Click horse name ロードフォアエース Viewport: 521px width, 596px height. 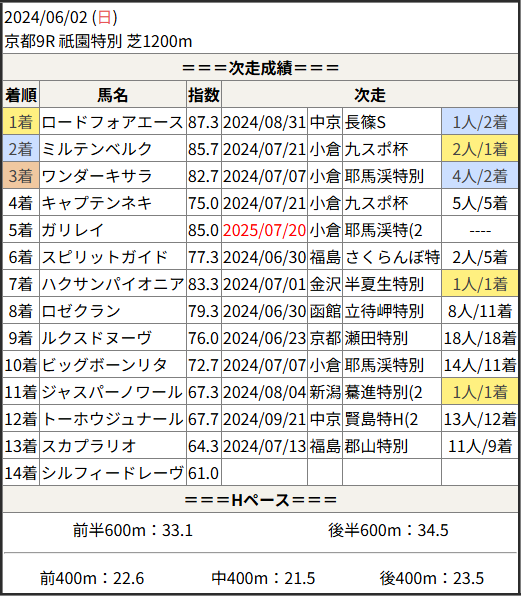[112, 122]
